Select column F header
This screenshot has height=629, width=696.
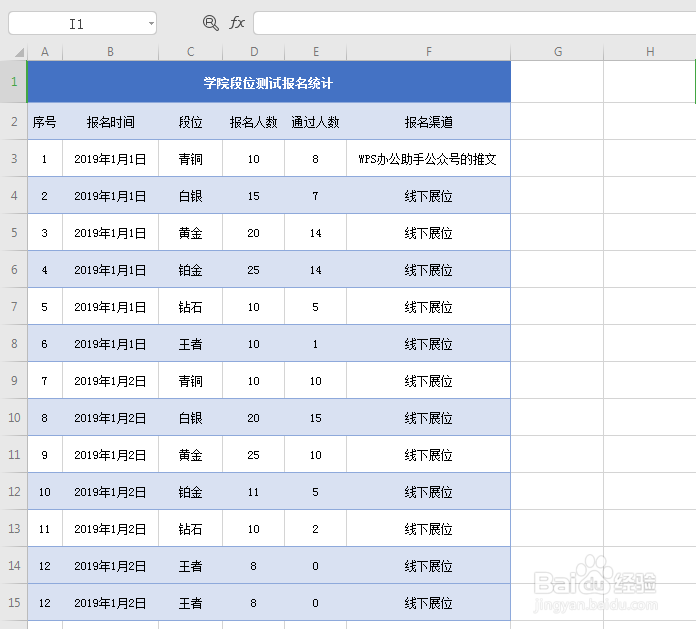[429, 52]
